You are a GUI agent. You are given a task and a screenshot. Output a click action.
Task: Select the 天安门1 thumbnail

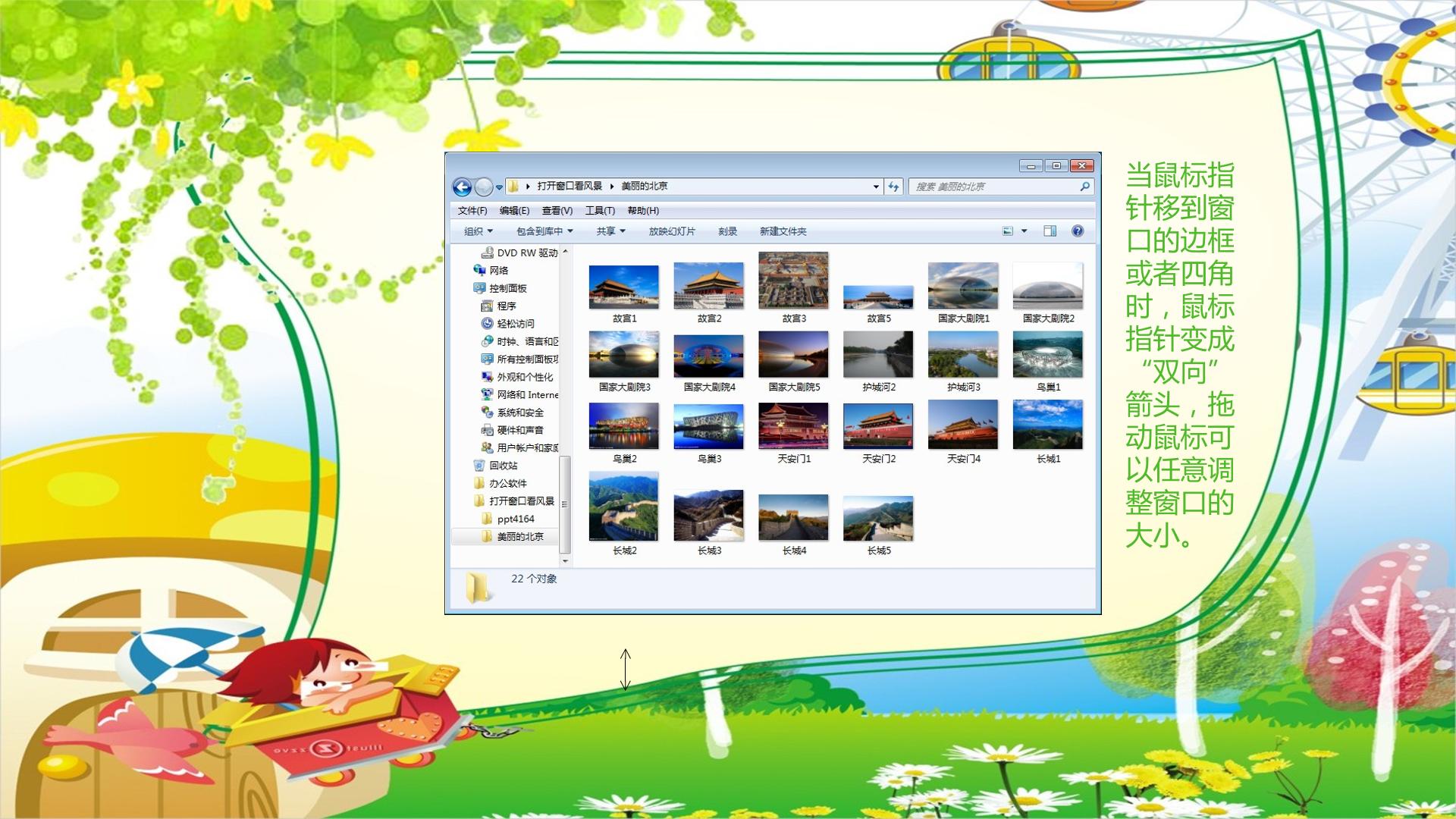(793, 433)
